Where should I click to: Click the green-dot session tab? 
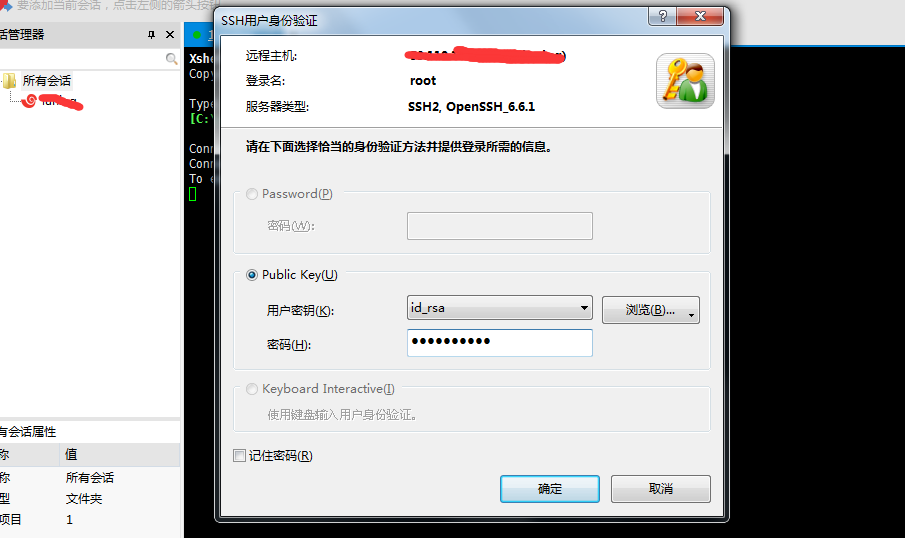199,35
